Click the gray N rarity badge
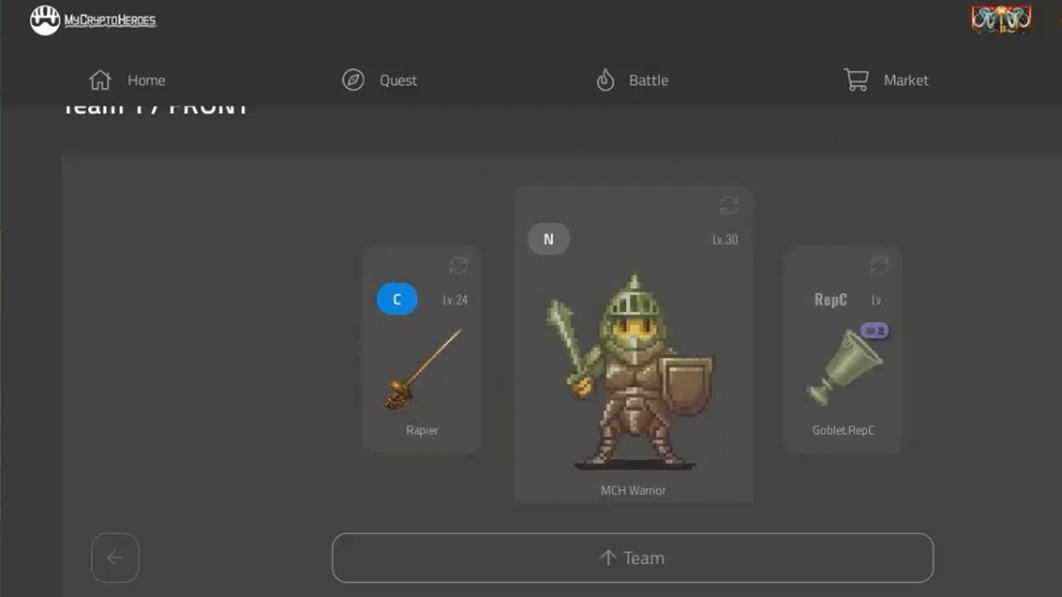Viewport: 1062px width, 597px height. (548, 239)
